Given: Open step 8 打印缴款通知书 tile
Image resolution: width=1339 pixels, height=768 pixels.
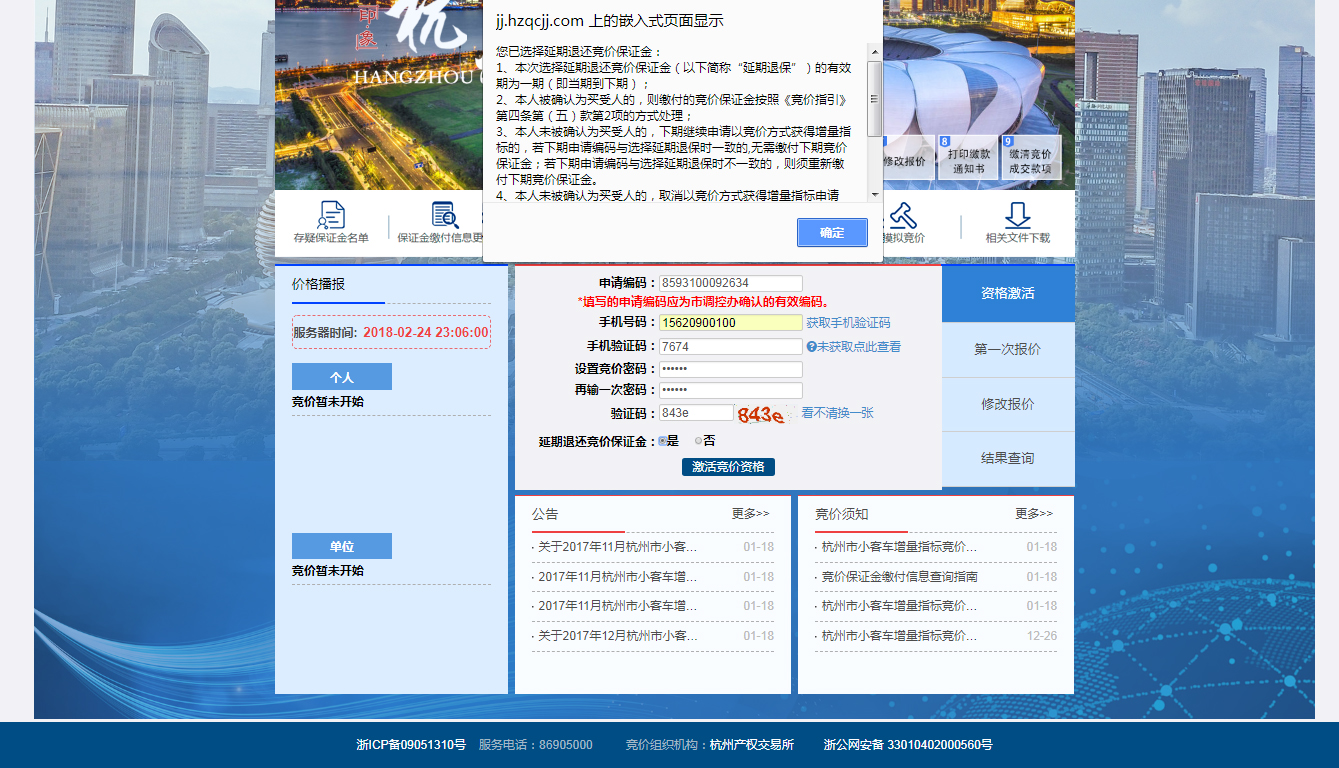Looking at the screenshot, I should (967, 157).
